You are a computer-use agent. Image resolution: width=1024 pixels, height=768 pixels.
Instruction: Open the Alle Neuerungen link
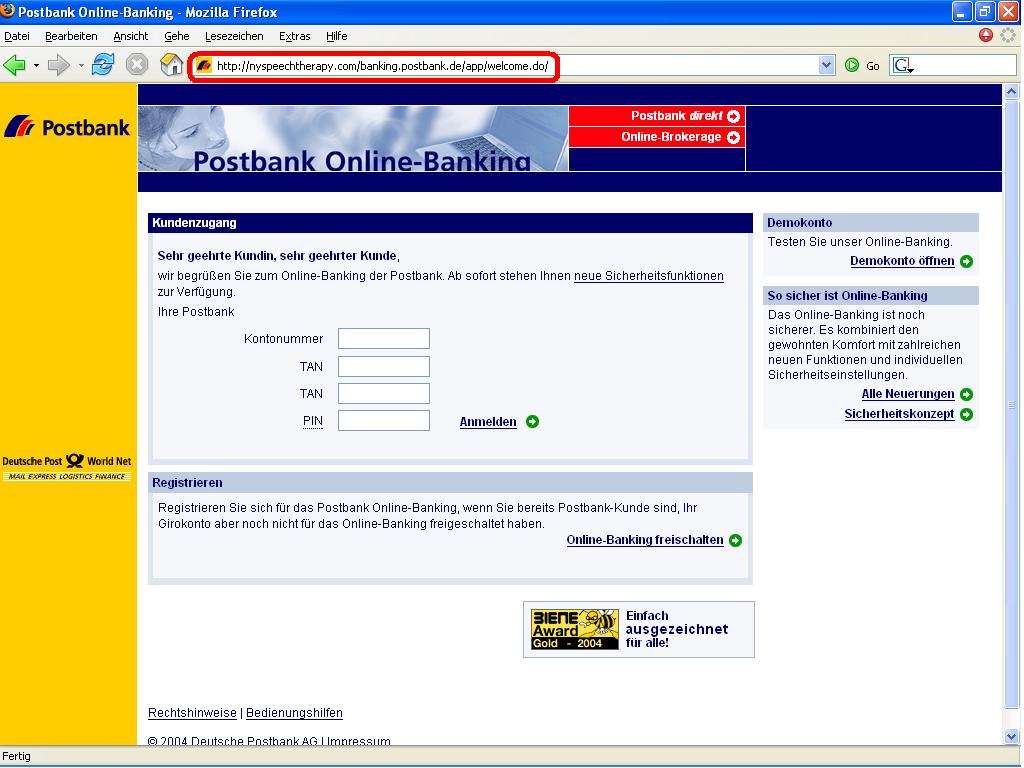click(908, 394)
